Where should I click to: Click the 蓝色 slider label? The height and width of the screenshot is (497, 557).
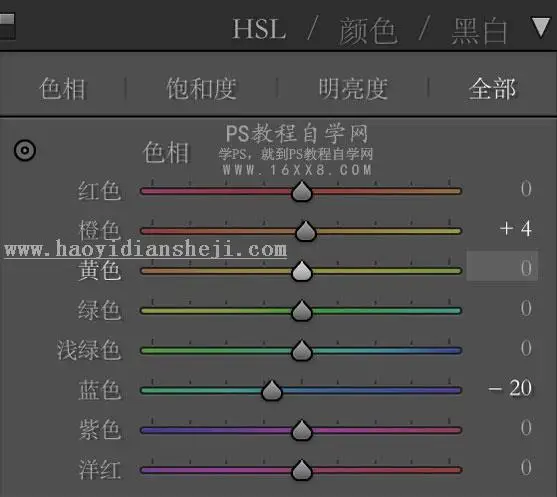(x=99, y=390)
